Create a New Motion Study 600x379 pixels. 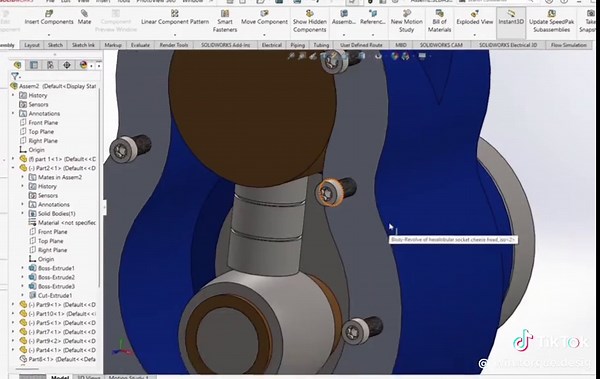click(x=406, y=21)
